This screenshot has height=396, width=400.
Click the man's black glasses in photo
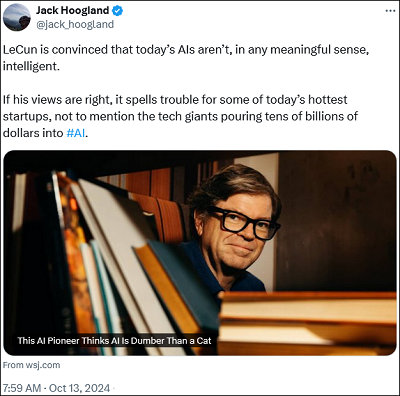(x=243, y=223)
